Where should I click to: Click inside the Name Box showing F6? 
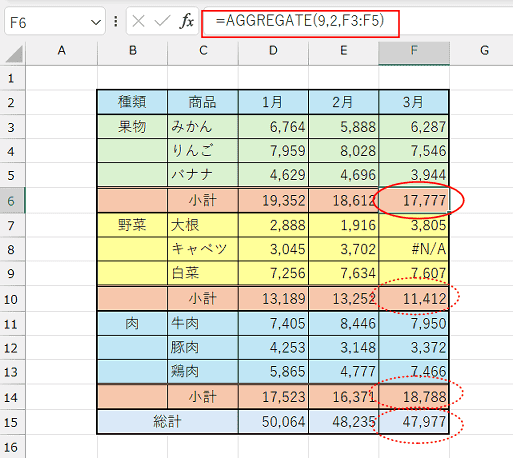(x=47, y=22)
